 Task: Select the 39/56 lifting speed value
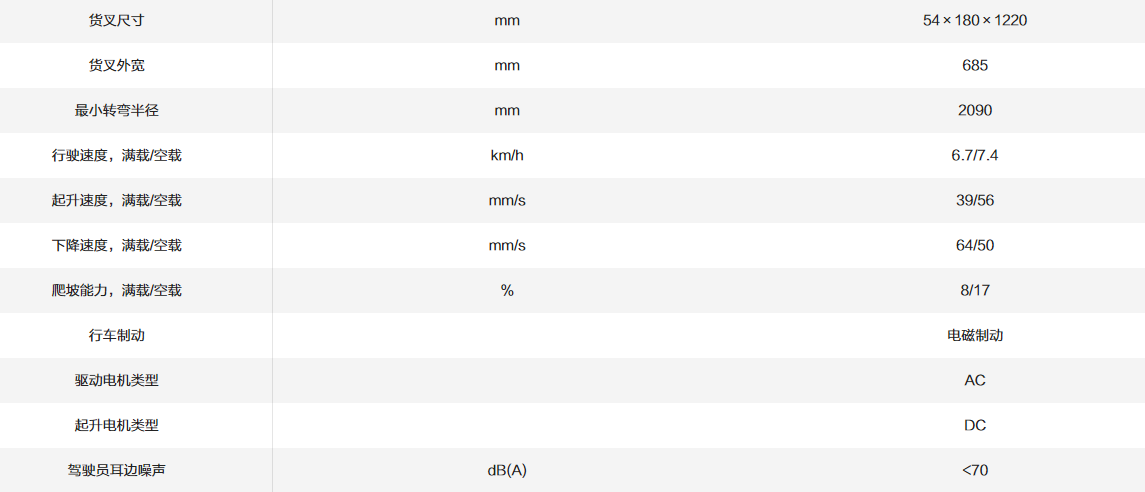pos(975,200)
